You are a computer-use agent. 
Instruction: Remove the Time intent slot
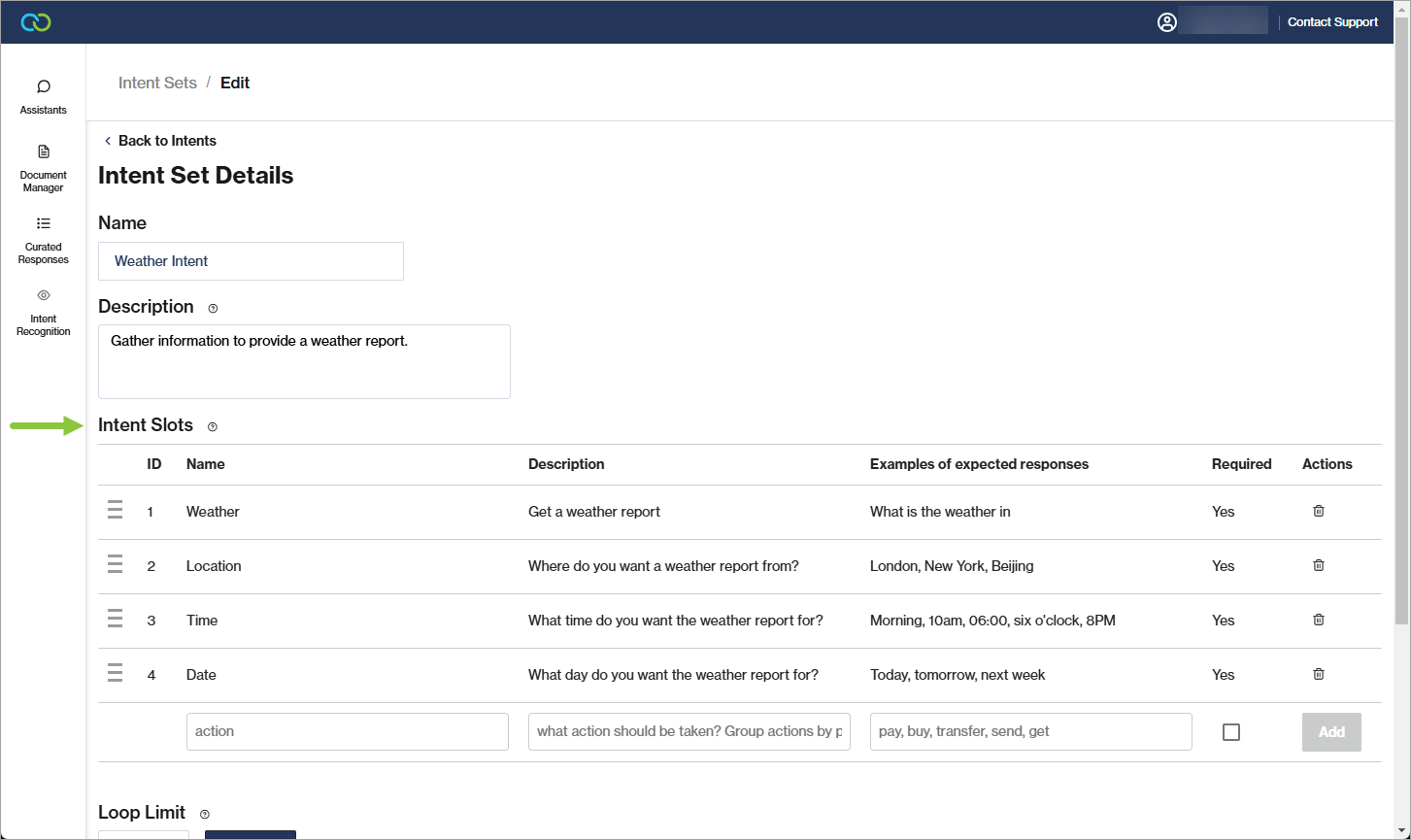pos(1318,620)
